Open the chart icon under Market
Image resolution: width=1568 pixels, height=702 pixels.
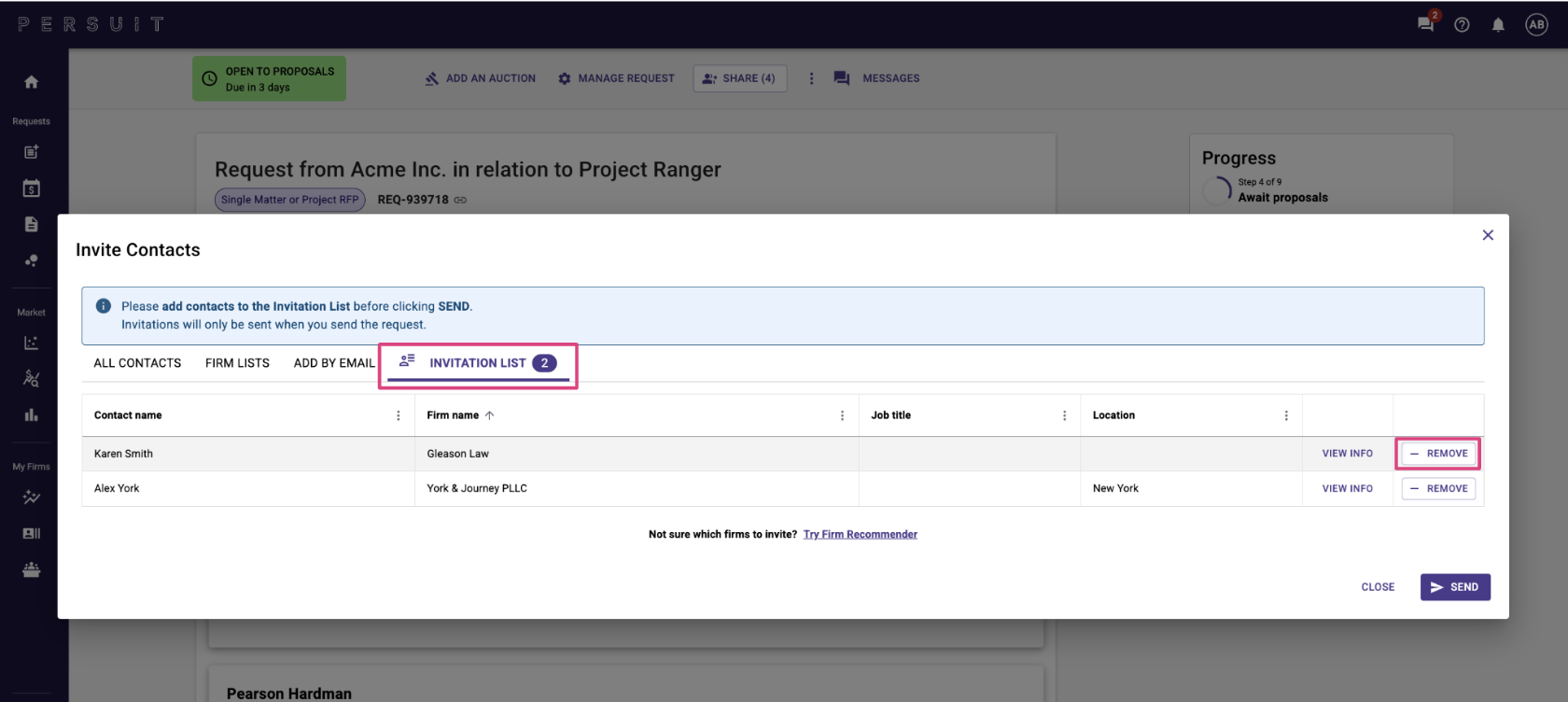31,343
